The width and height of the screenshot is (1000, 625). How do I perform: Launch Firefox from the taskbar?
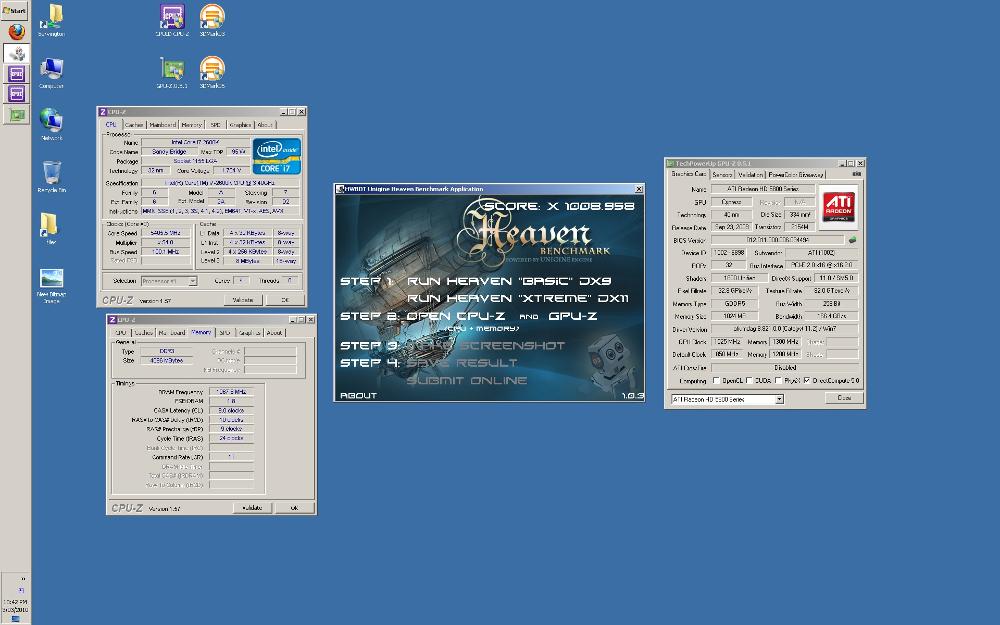[17, 32]
